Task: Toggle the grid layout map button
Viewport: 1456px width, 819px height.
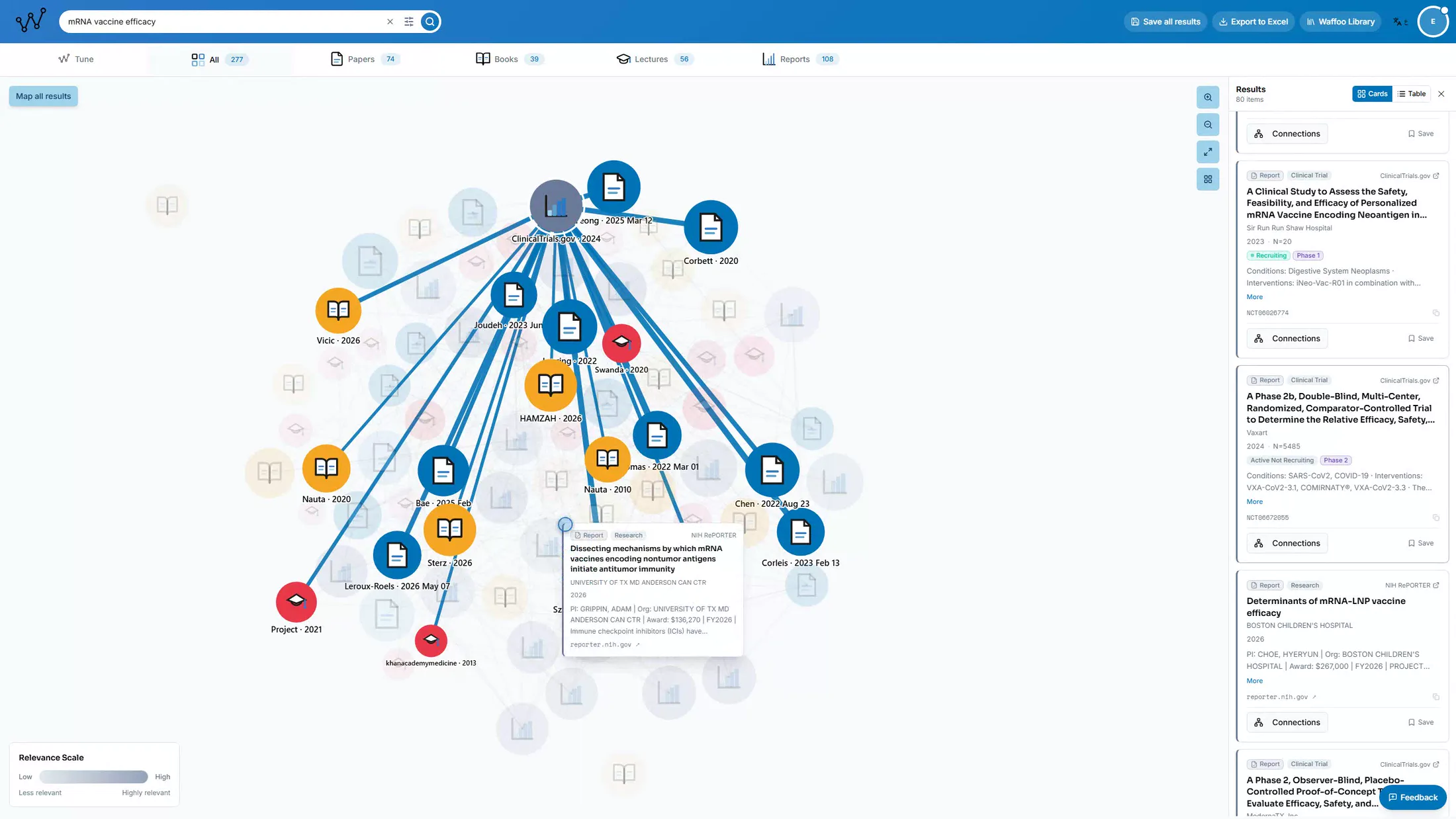Action: click(1208, 179)
